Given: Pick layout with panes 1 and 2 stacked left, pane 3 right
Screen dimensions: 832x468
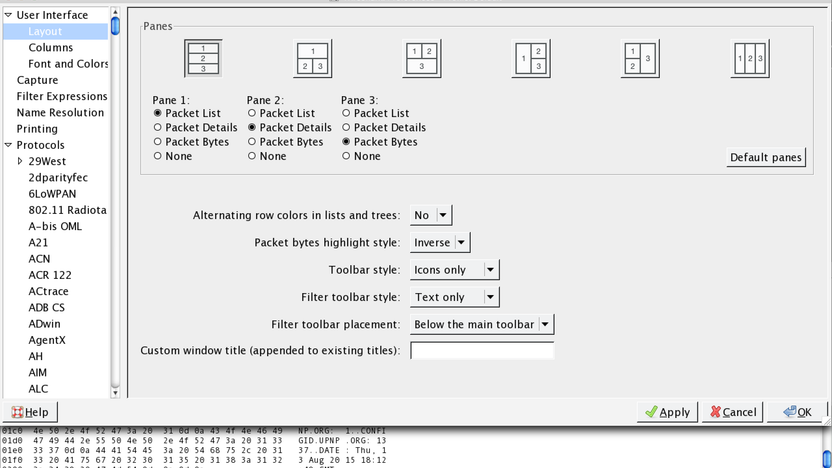Looking at the screenshot, I should [640, 58].
